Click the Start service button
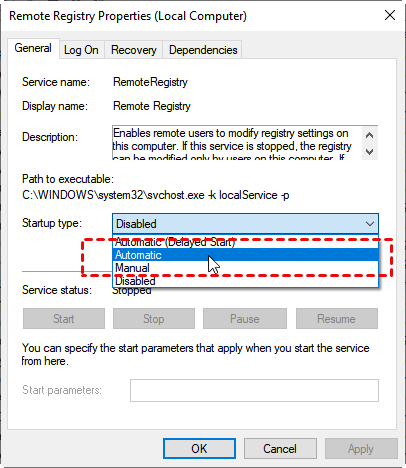Image resolution: width=406 pixels, height=468 pixels. pos(64,319)
